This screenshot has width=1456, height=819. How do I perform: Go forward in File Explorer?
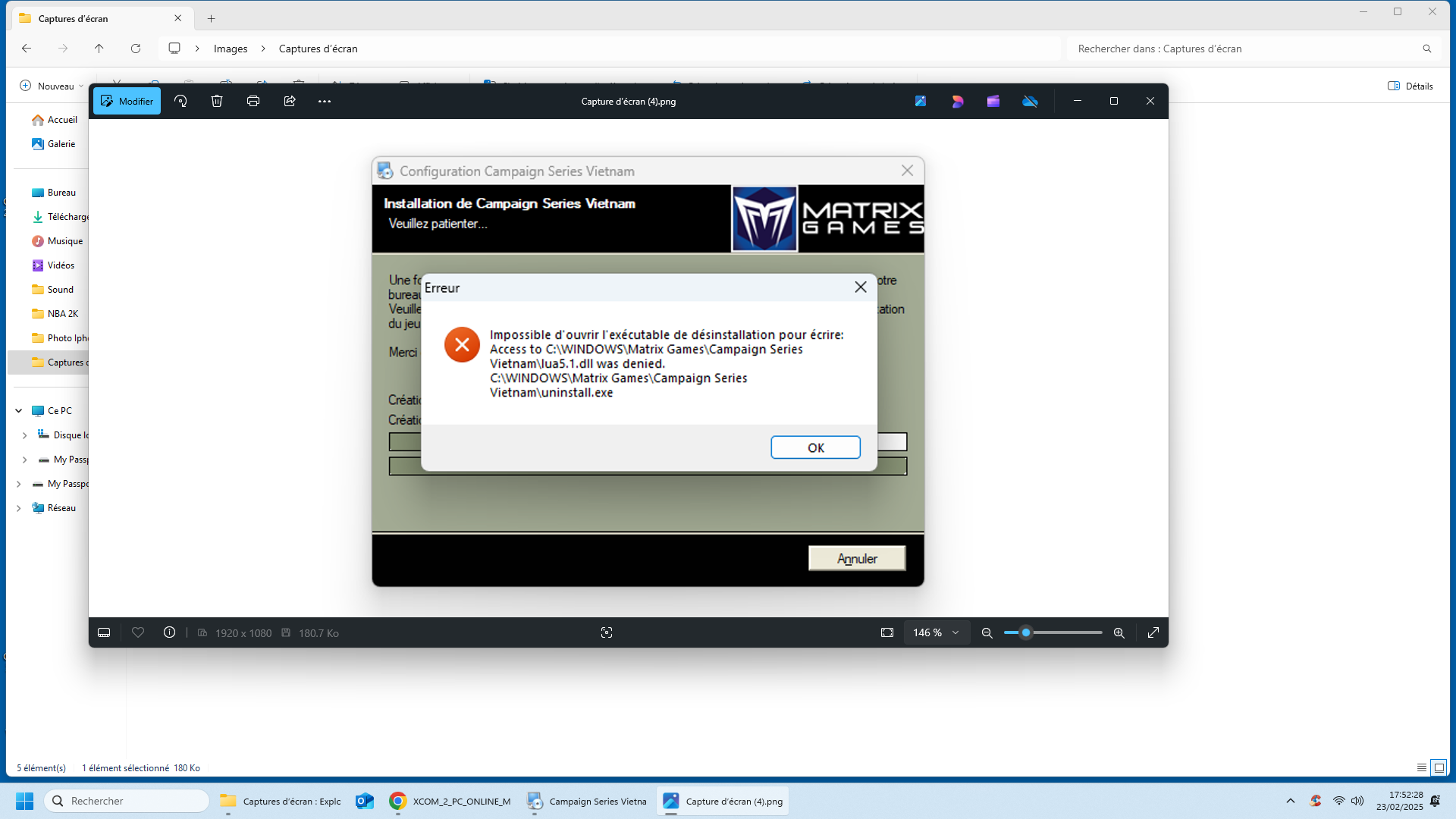tap(63, 49)
